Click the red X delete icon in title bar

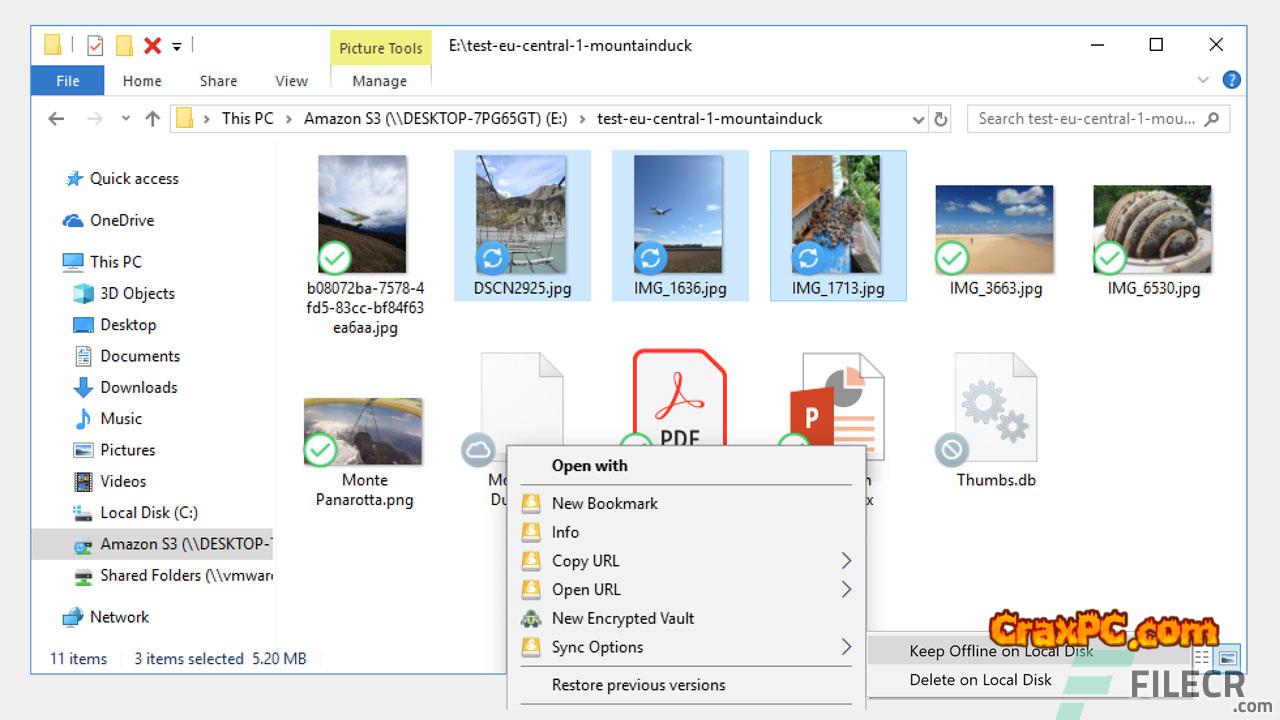click(152, 45)
